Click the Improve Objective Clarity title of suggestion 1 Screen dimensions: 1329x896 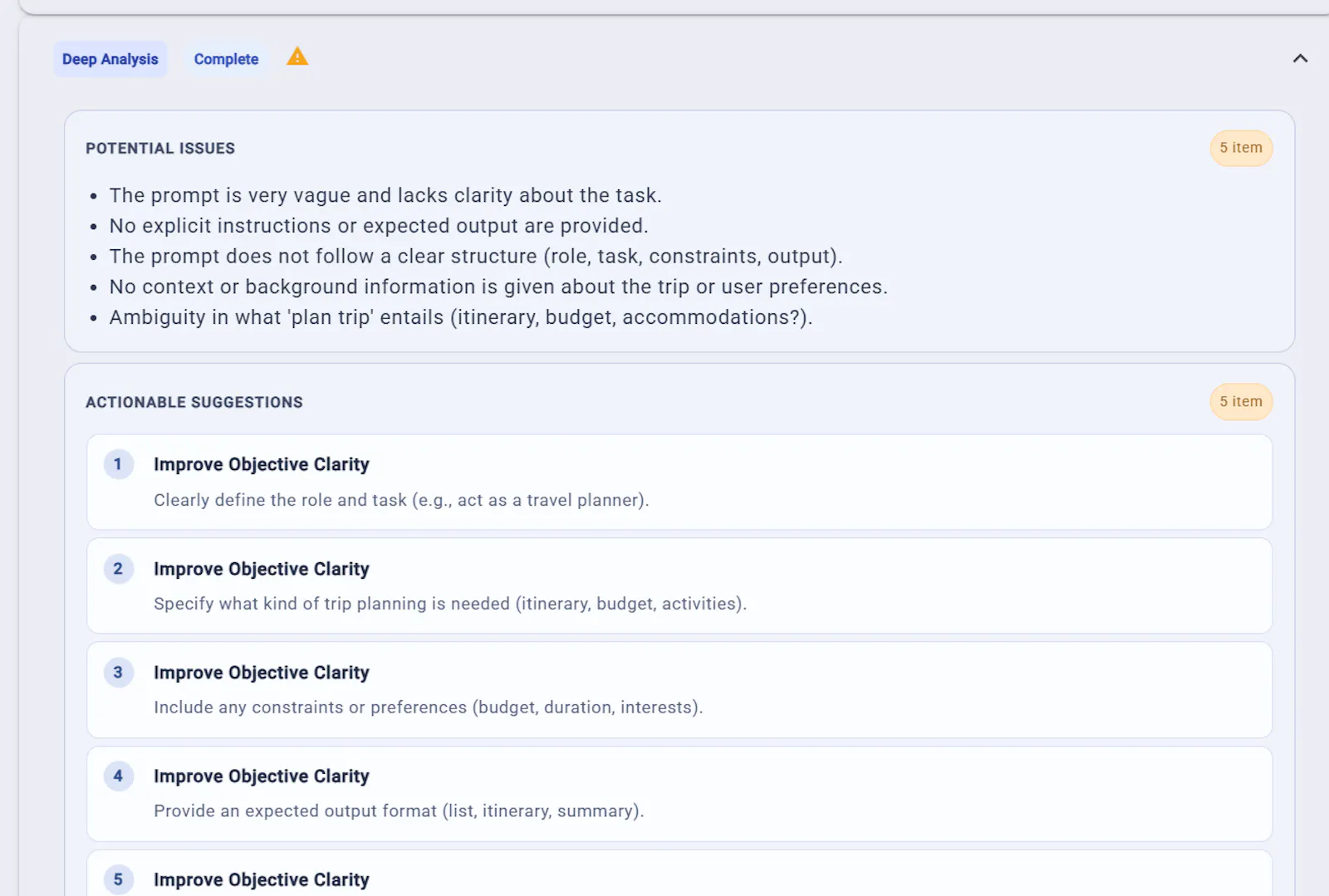click(262, 465)
